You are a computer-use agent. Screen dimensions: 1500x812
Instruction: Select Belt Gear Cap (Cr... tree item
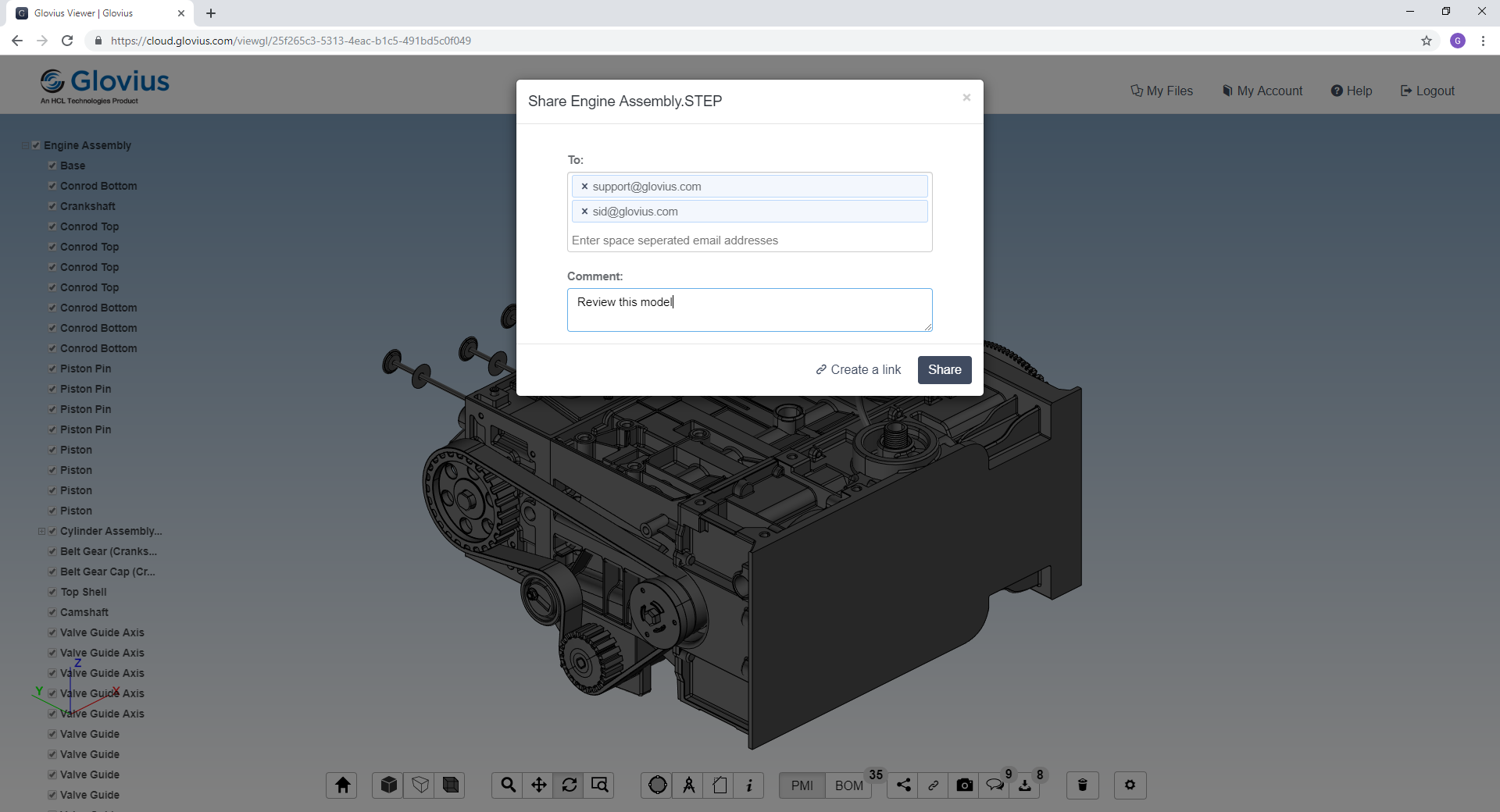[108, 572]
